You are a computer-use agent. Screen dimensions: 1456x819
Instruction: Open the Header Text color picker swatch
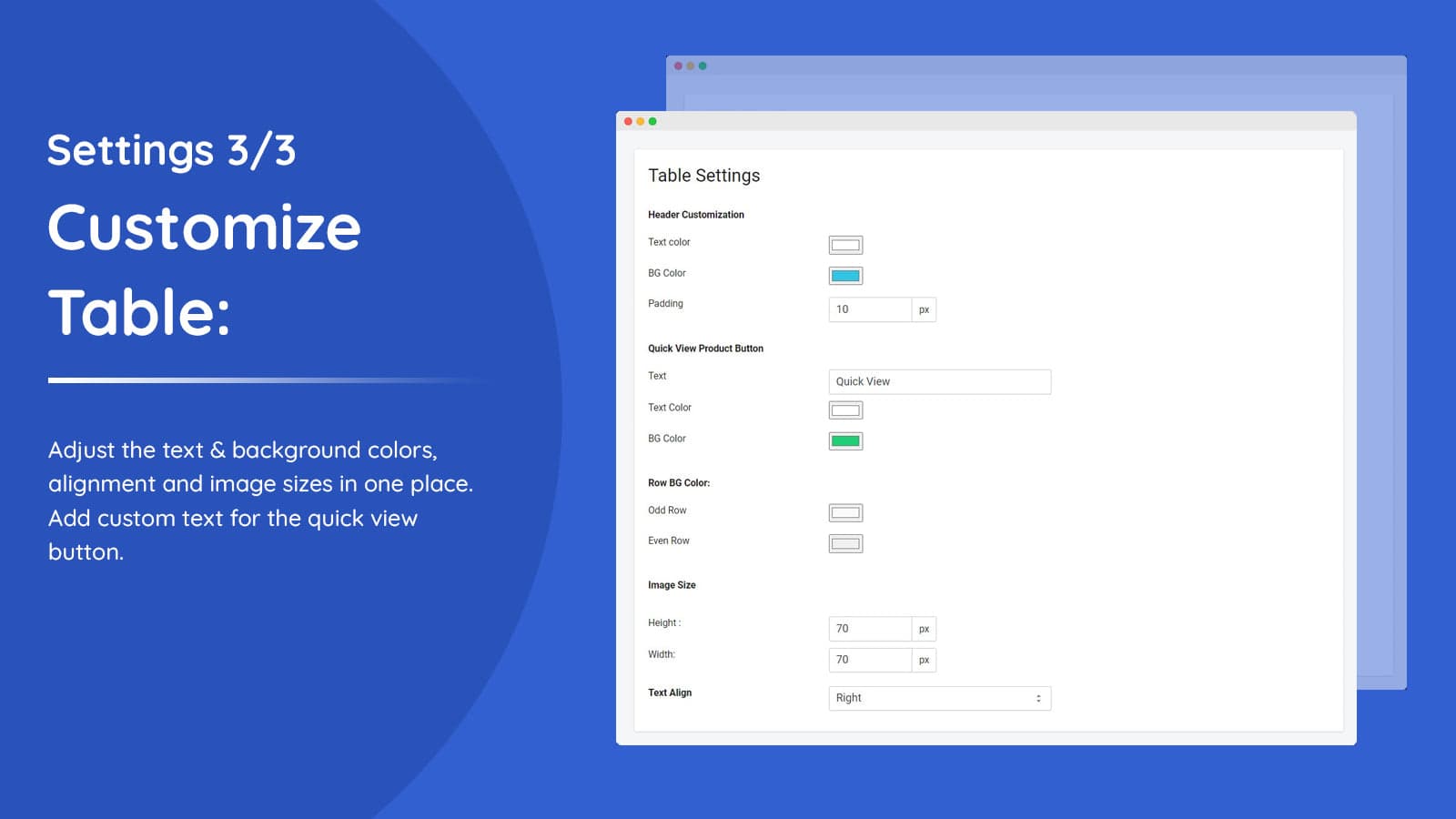point(845,245)
